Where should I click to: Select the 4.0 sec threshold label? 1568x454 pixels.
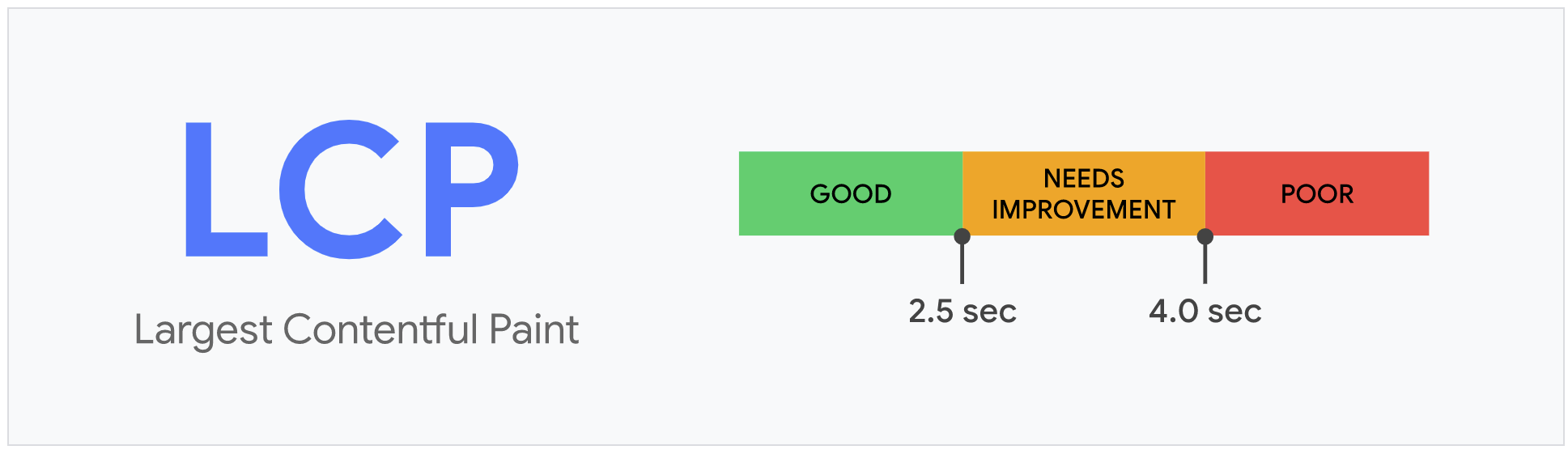tap(1205, 312)
